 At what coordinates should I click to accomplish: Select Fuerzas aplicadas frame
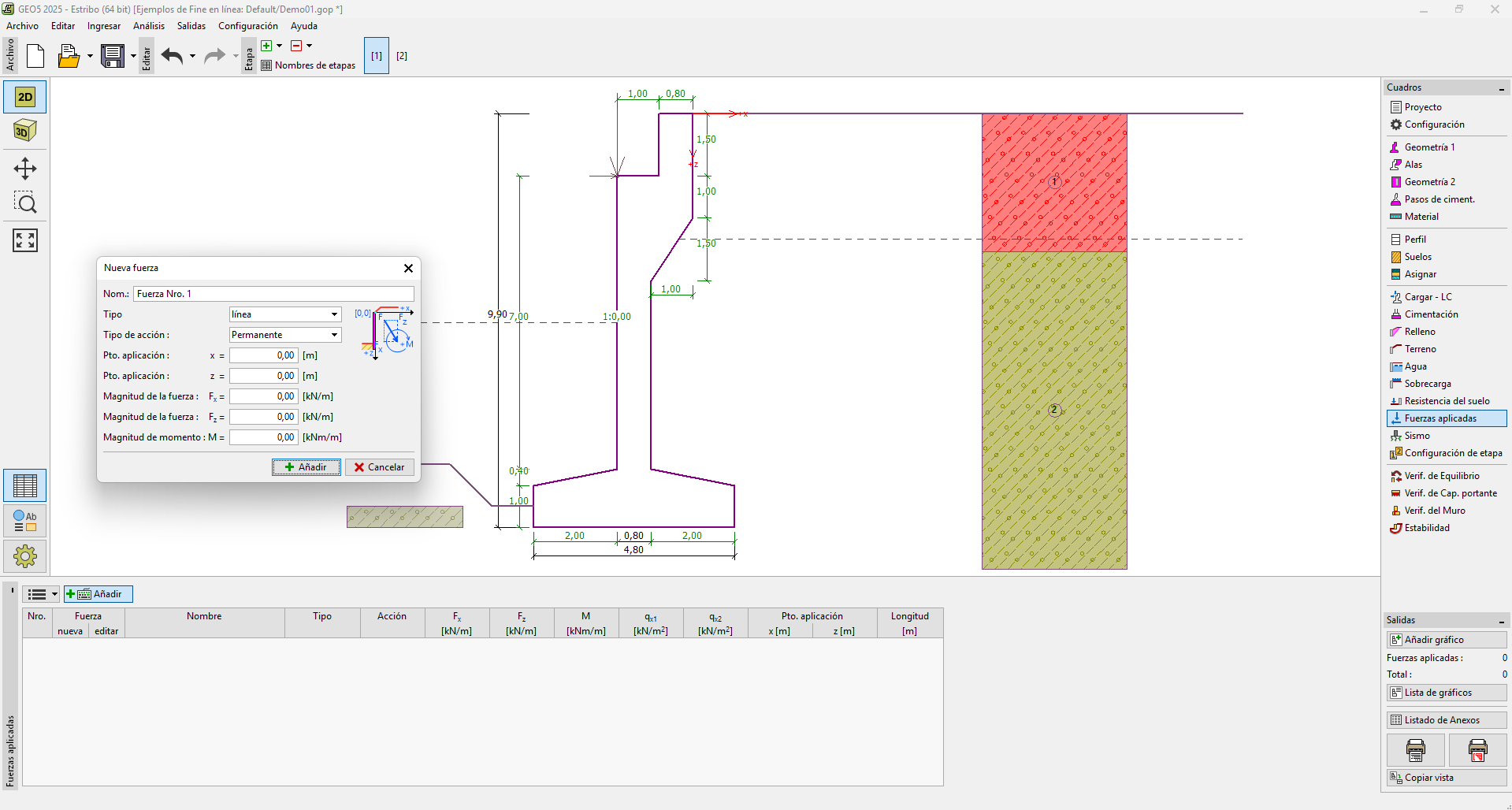1447,418
